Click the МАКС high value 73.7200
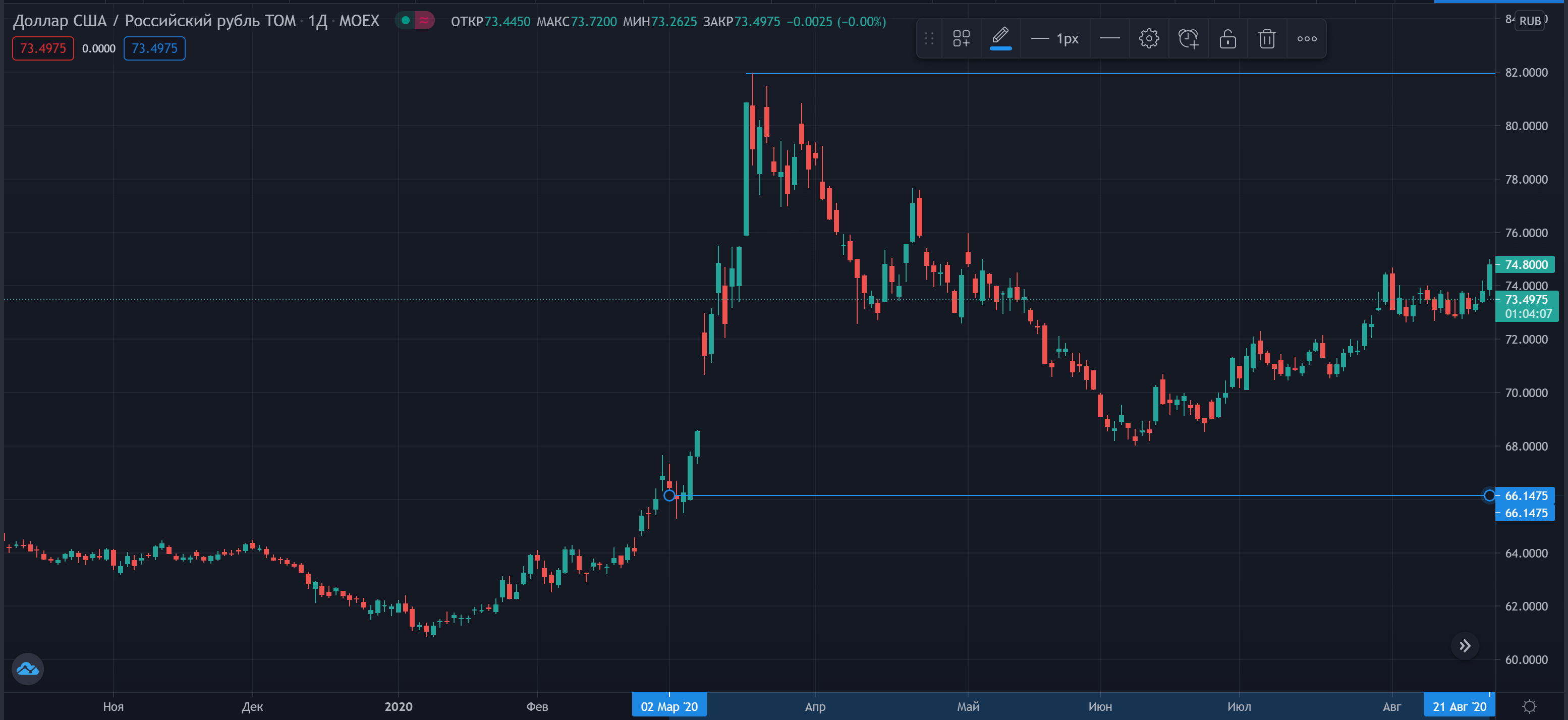Screen dimensions: 1568x720 [x=593, y=22]
